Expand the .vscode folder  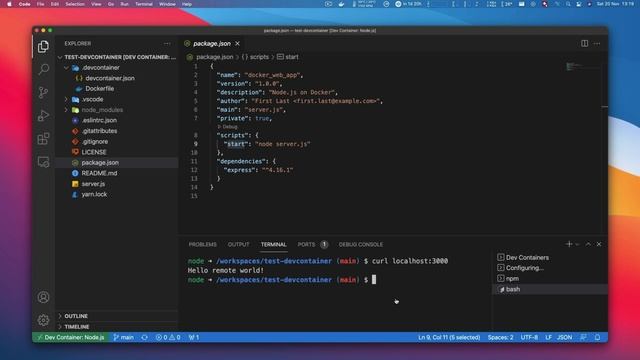tap(117, 99)
